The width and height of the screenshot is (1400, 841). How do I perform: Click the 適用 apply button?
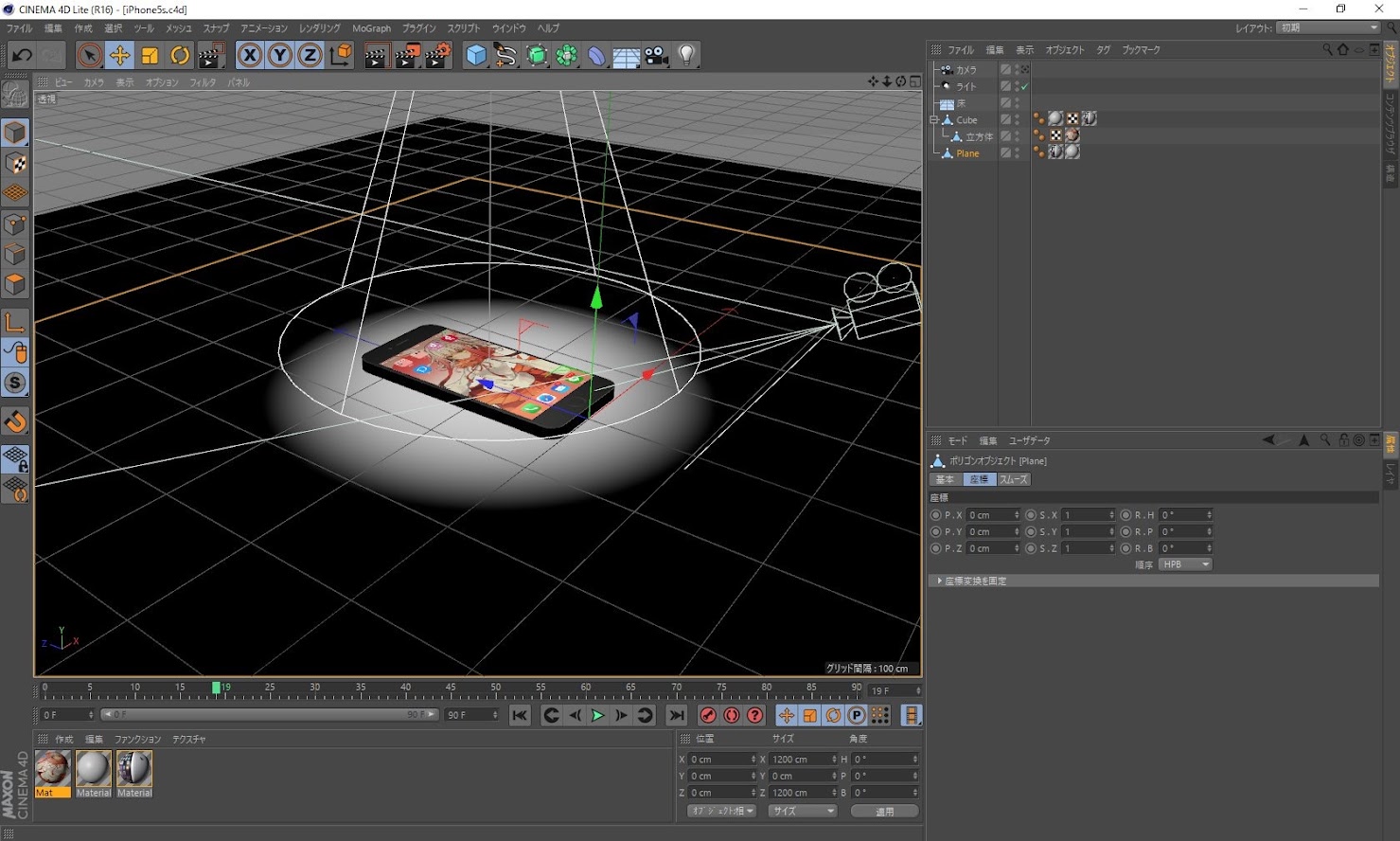884,812
